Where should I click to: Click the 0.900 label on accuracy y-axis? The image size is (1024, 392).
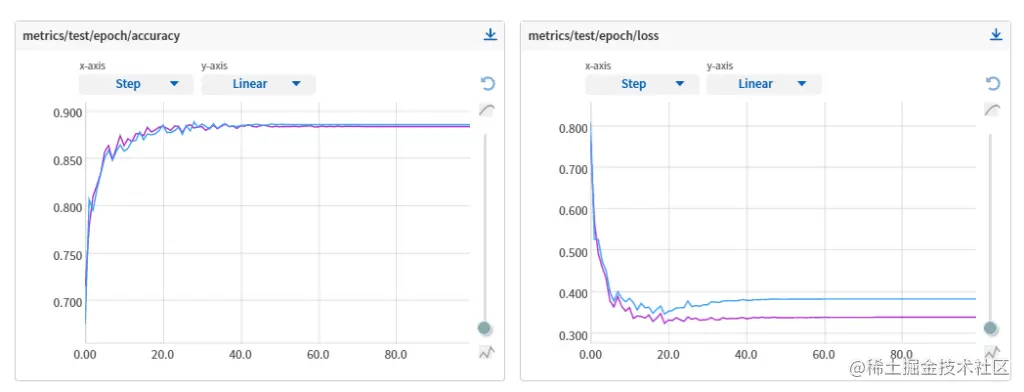67,112
